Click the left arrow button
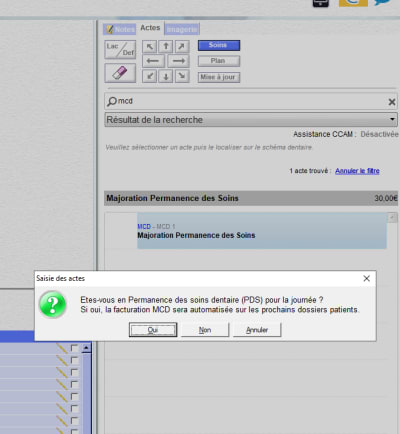This screenshot has width=400, height=434. pos(153,61)
